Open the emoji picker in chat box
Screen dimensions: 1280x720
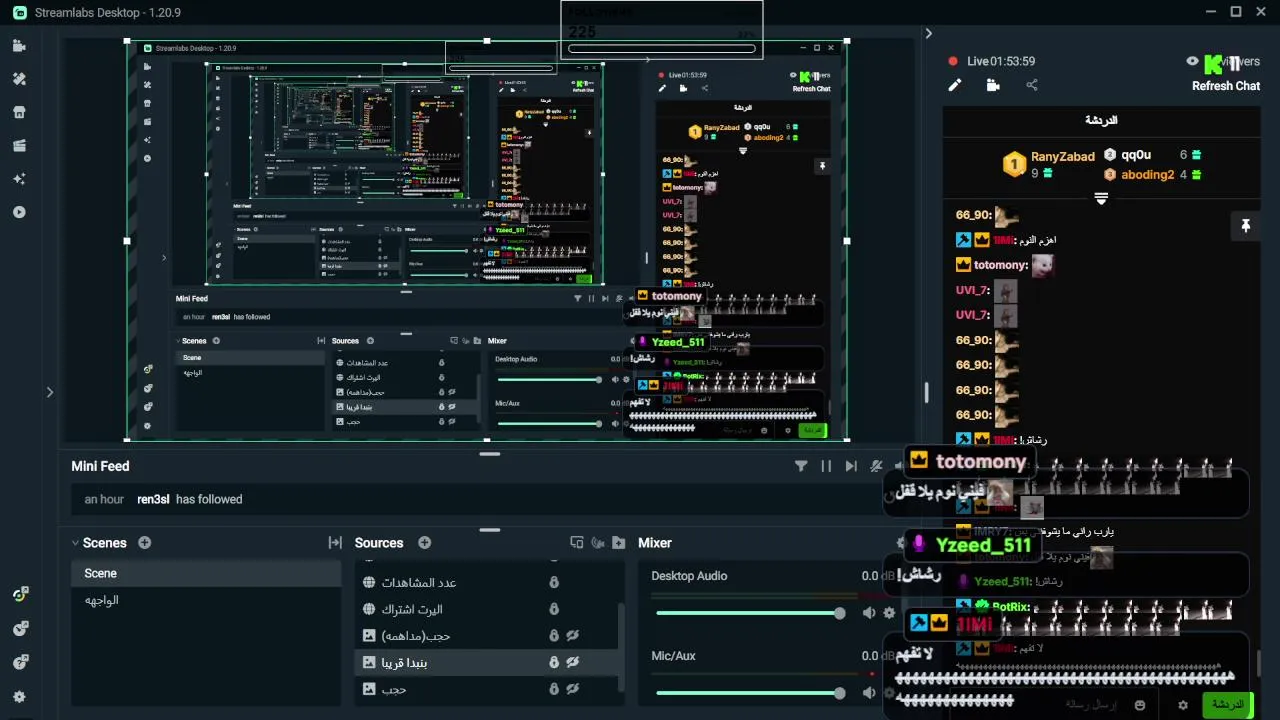1141,705
